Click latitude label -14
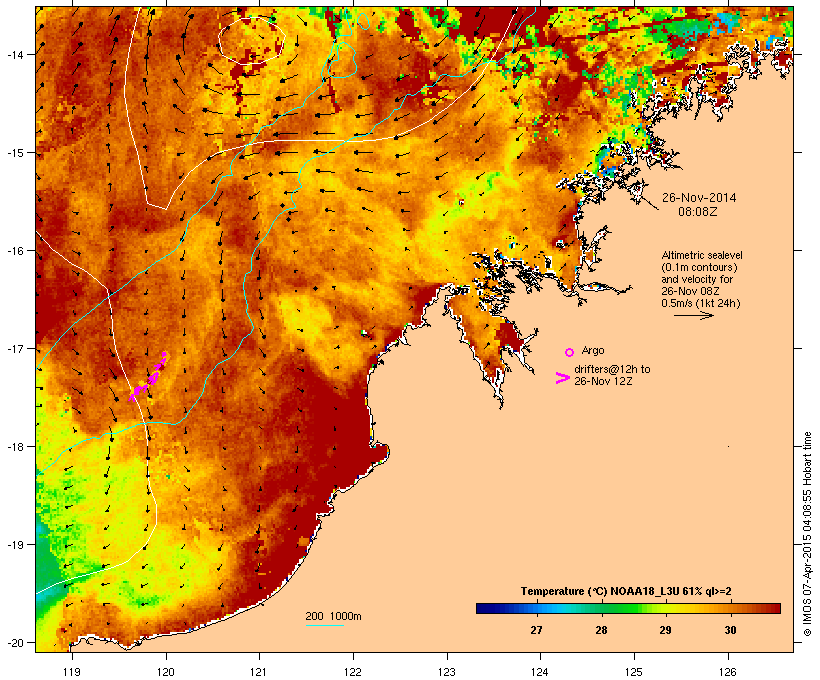This screenshot has height=680, width=820. point(14,54)
